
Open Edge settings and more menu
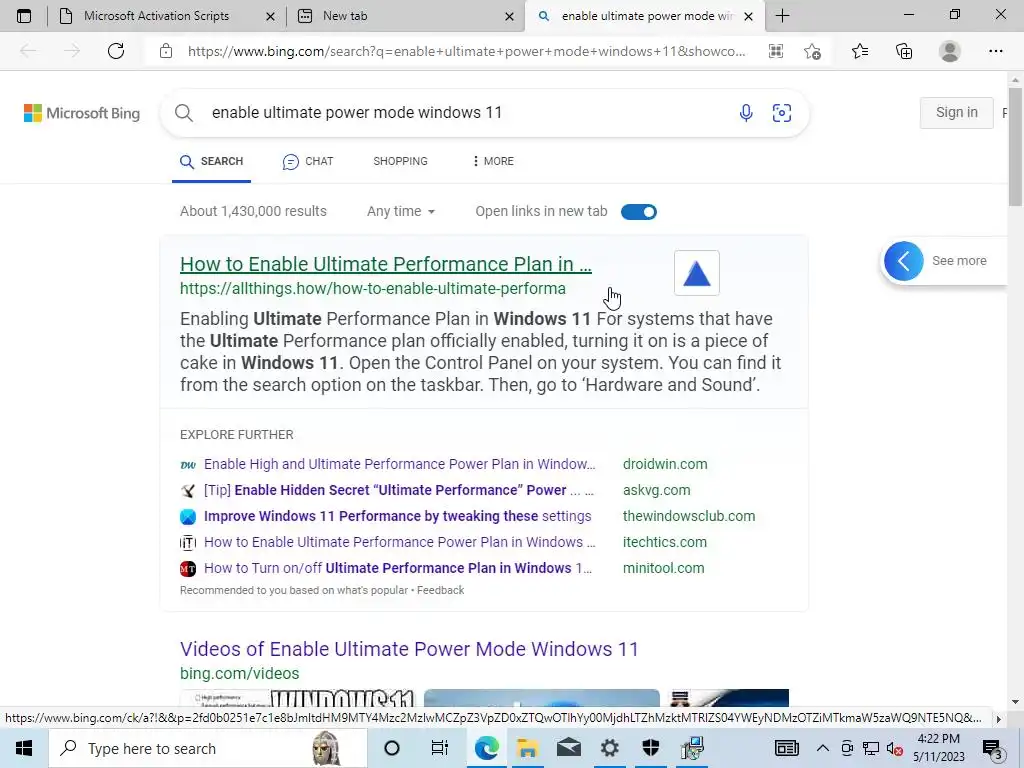click(995, 51)
